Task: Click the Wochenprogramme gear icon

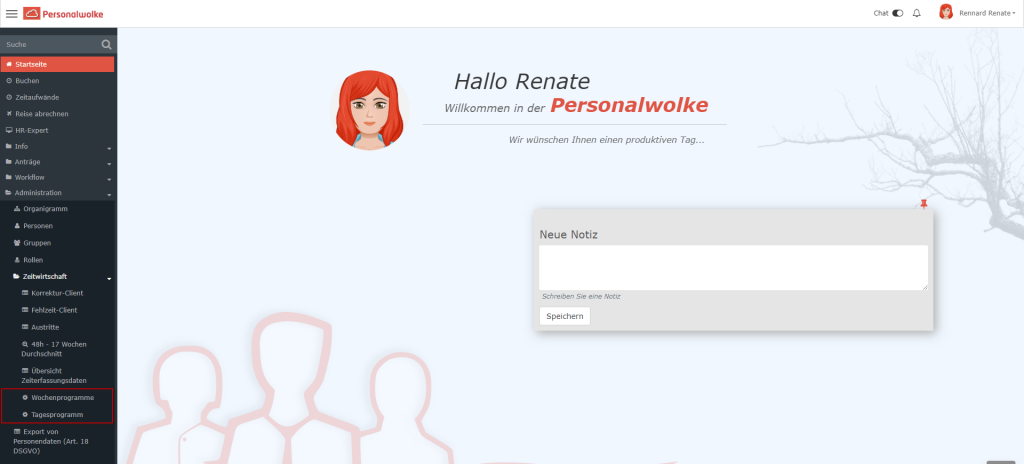Action: click(25, 397)
